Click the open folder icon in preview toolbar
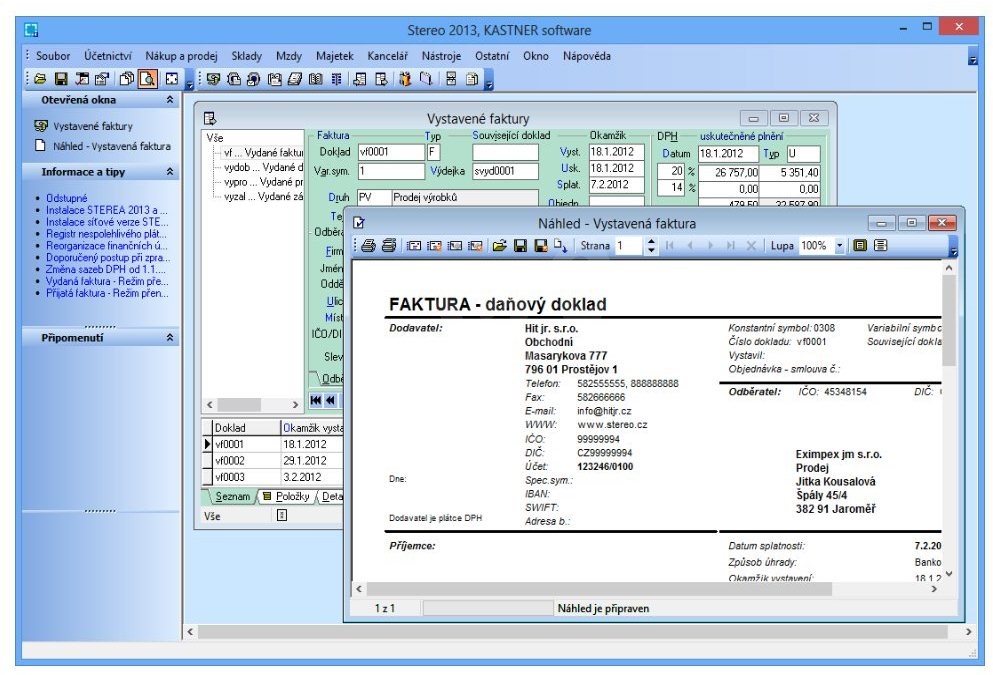 (500, 246)
